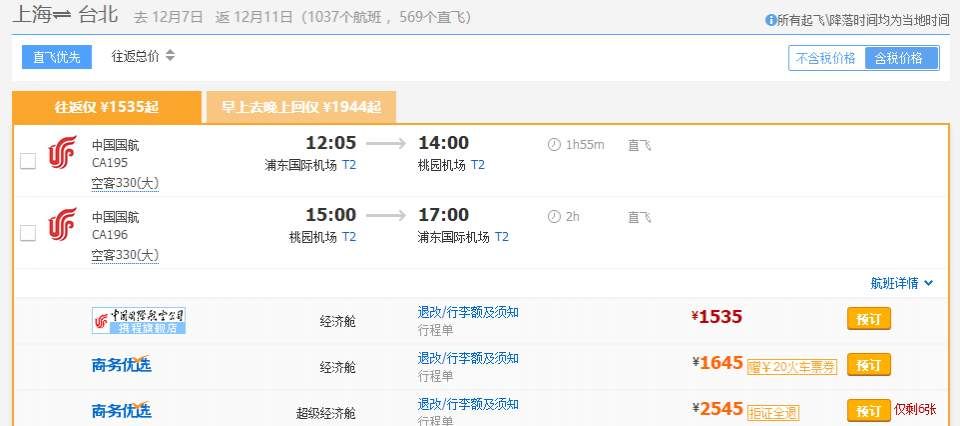The height and width of the screenshot is (426, 960).
Task: Switch to 早上去晚上回仅 ¥1944起 tab
Action: click(x=301, y=107)
